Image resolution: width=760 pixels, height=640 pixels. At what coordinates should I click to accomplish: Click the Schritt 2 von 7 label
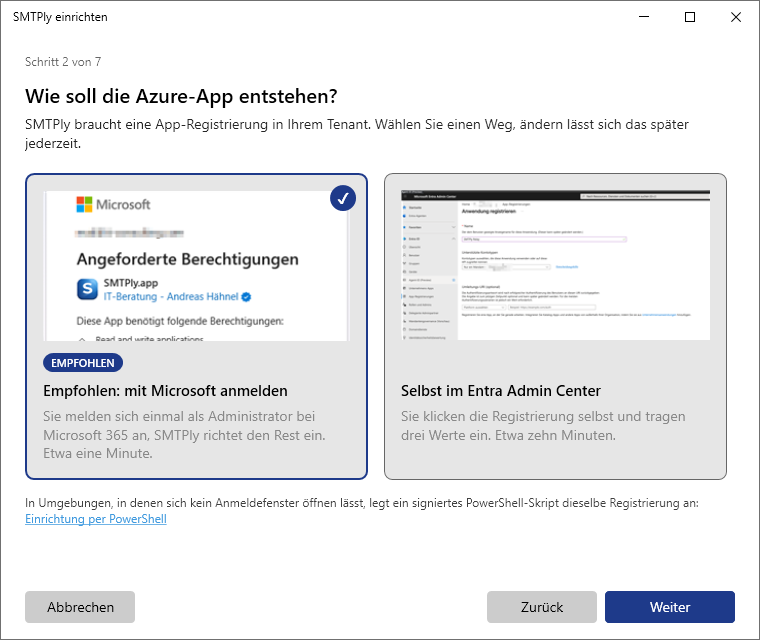pos(63,62)
